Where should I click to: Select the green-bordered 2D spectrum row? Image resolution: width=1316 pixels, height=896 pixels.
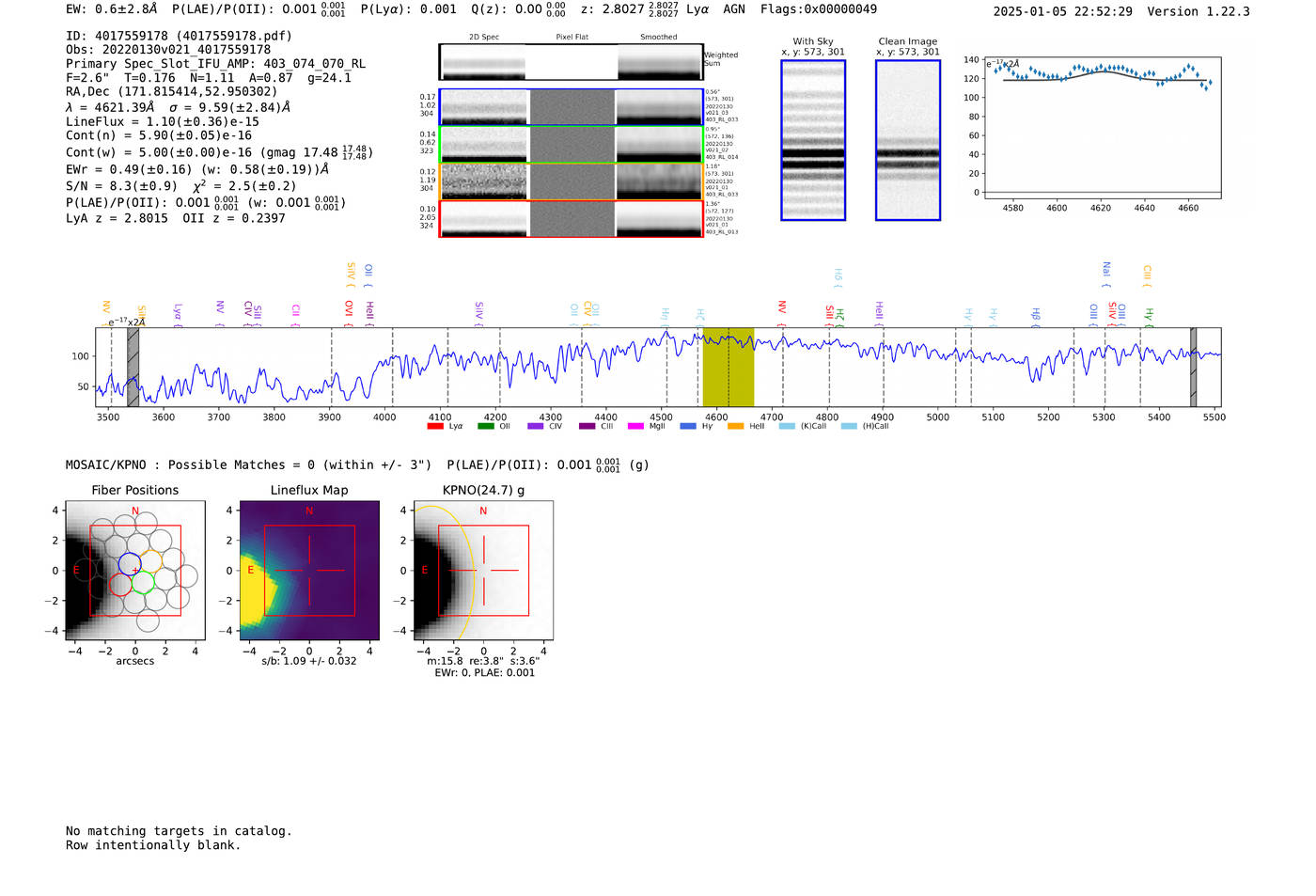click(x=571, y=144)
